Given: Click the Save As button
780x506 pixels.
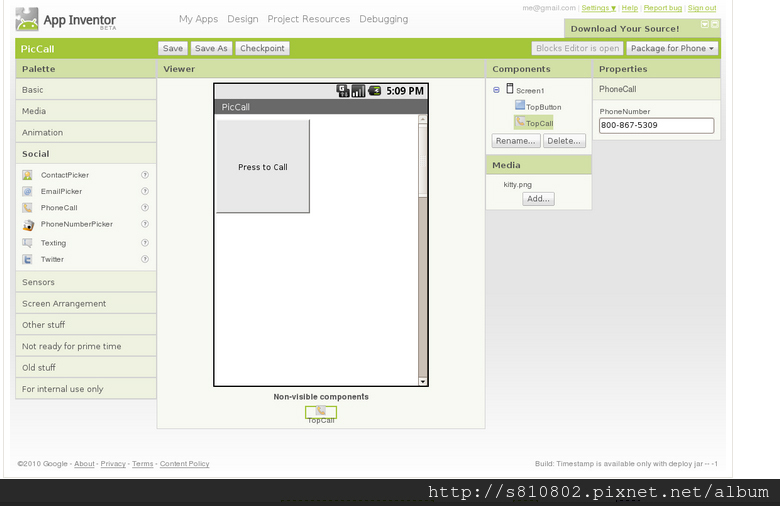Looking at the screenshot, I should [211, 48].
